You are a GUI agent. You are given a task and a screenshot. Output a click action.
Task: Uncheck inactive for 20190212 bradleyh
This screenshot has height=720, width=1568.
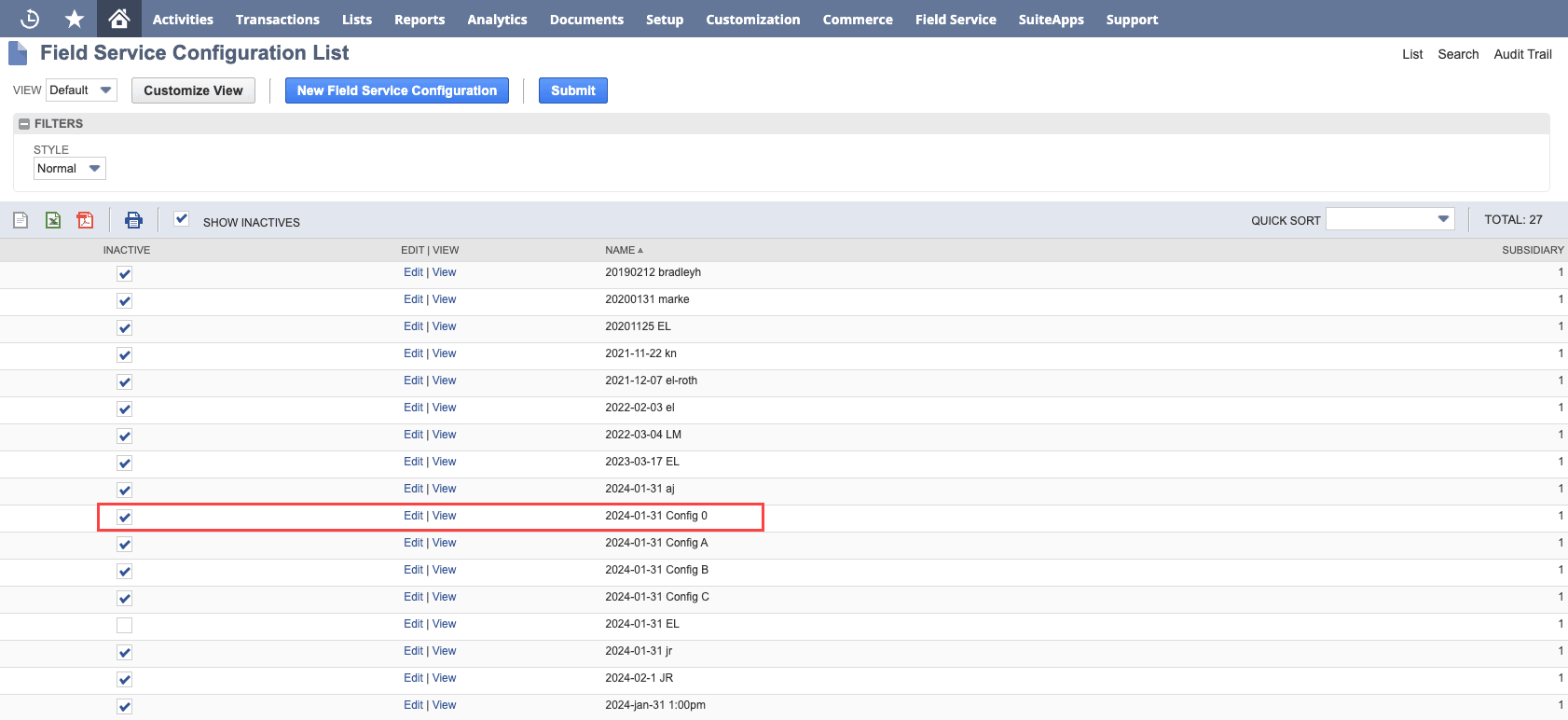coord(124,274)
